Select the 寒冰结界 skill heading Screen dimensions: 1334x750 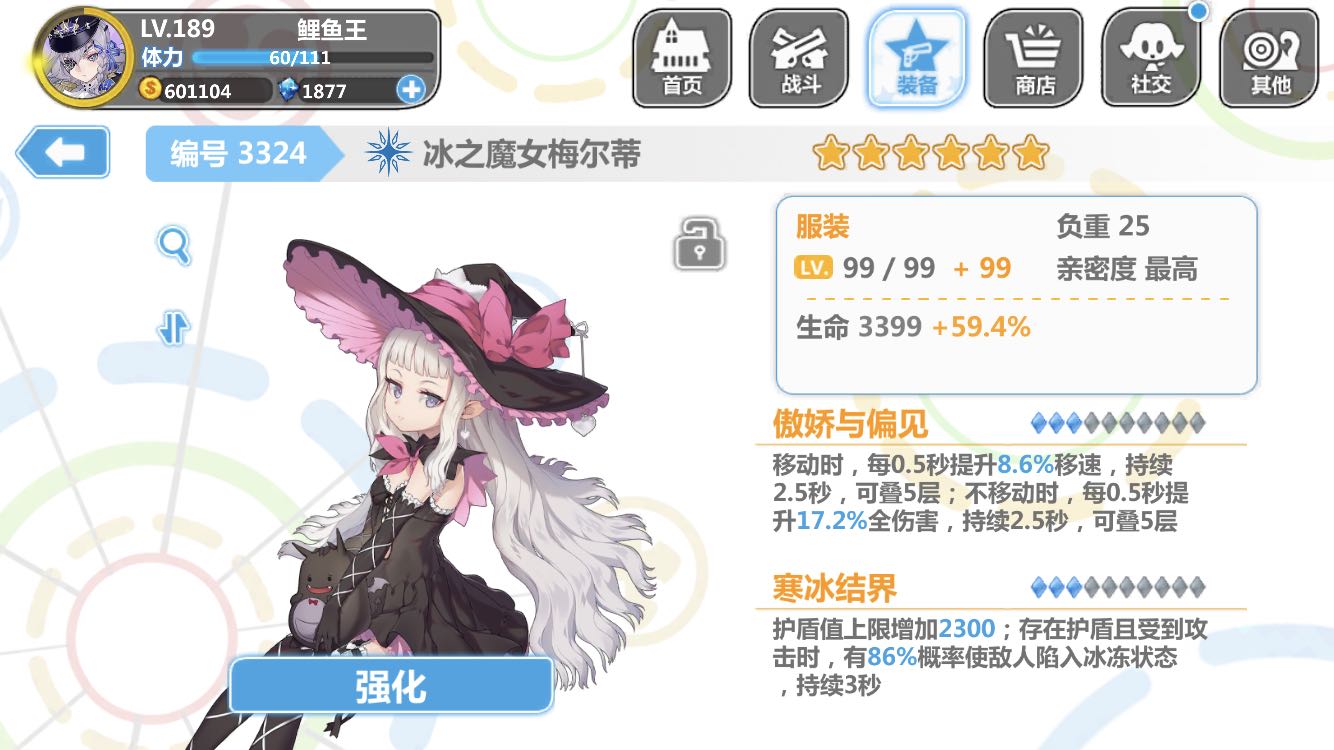(x=834, y=588)
